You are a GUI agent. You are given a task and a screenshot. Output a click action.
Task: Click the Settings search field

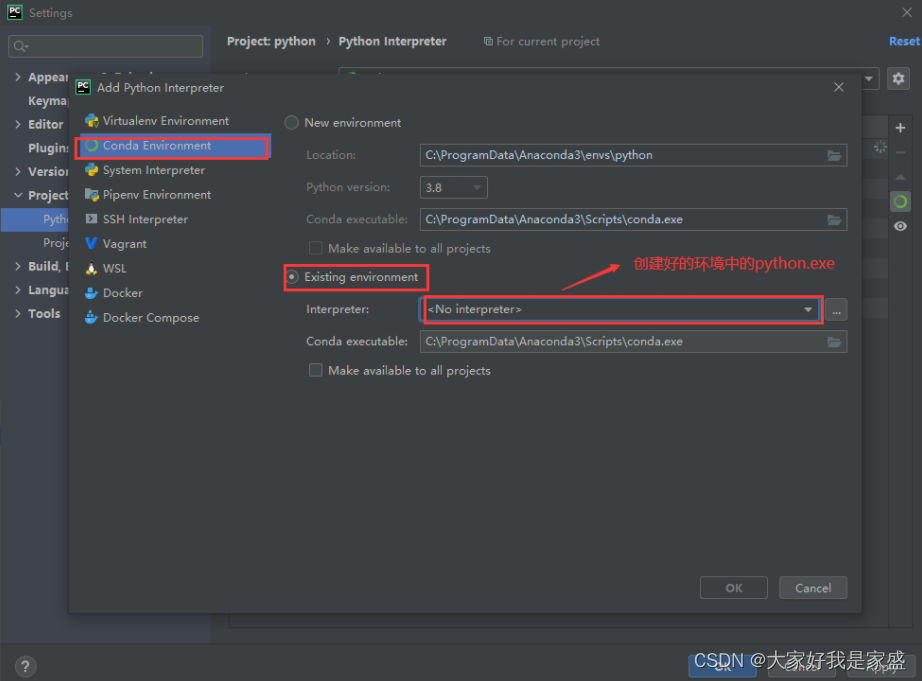coord(105,46)
